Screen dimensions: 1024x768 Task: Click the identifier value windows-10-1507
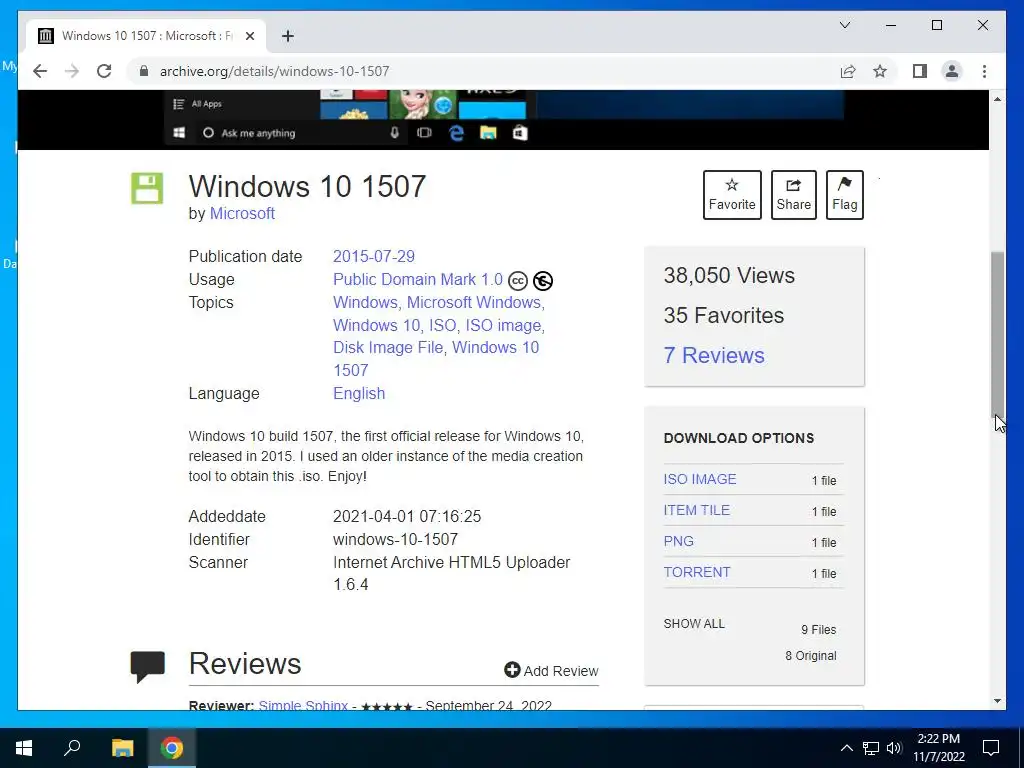[395, 539]
